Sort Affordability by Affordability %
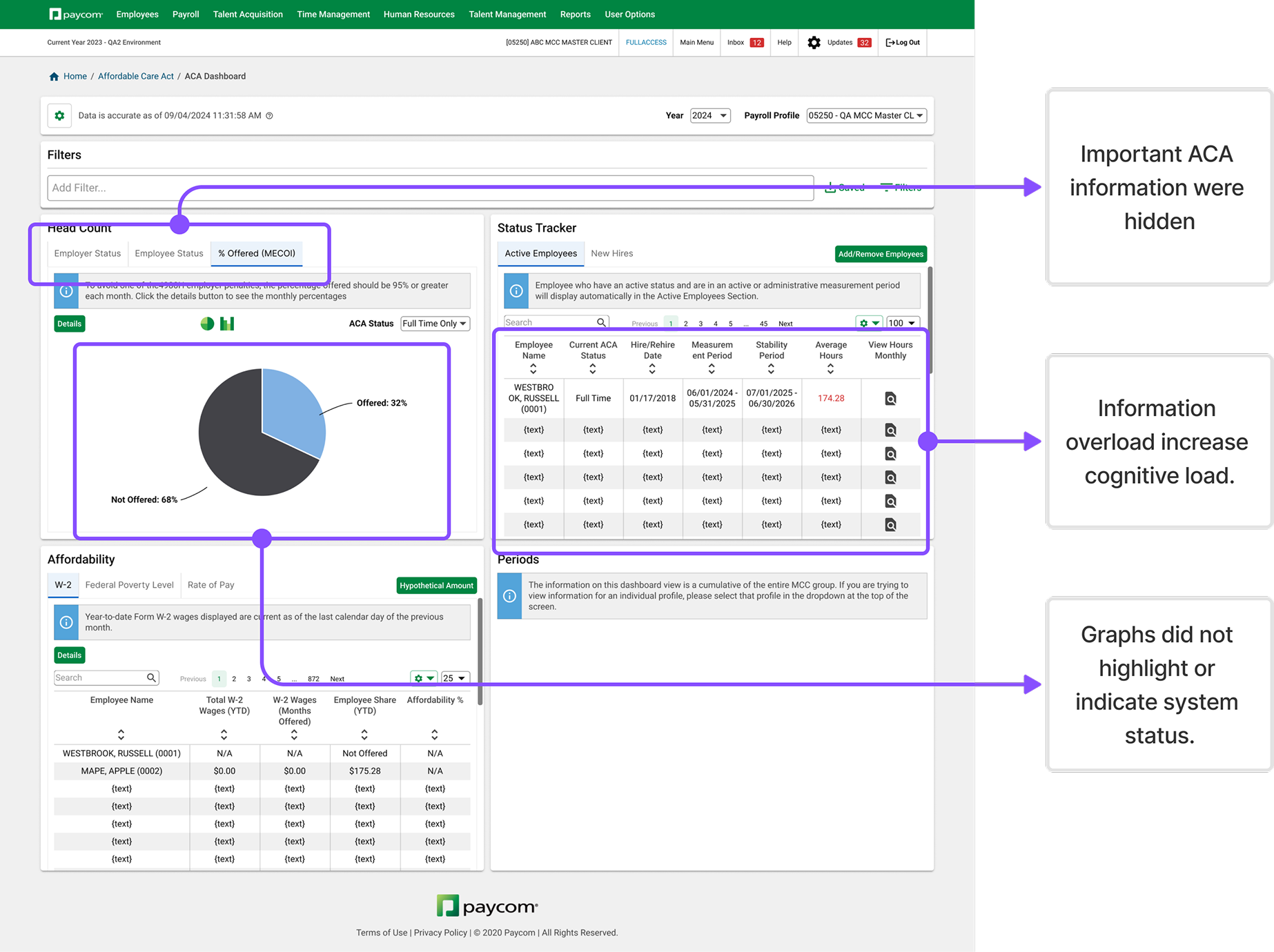The image size is (1274, 952). tap(434, 734)
